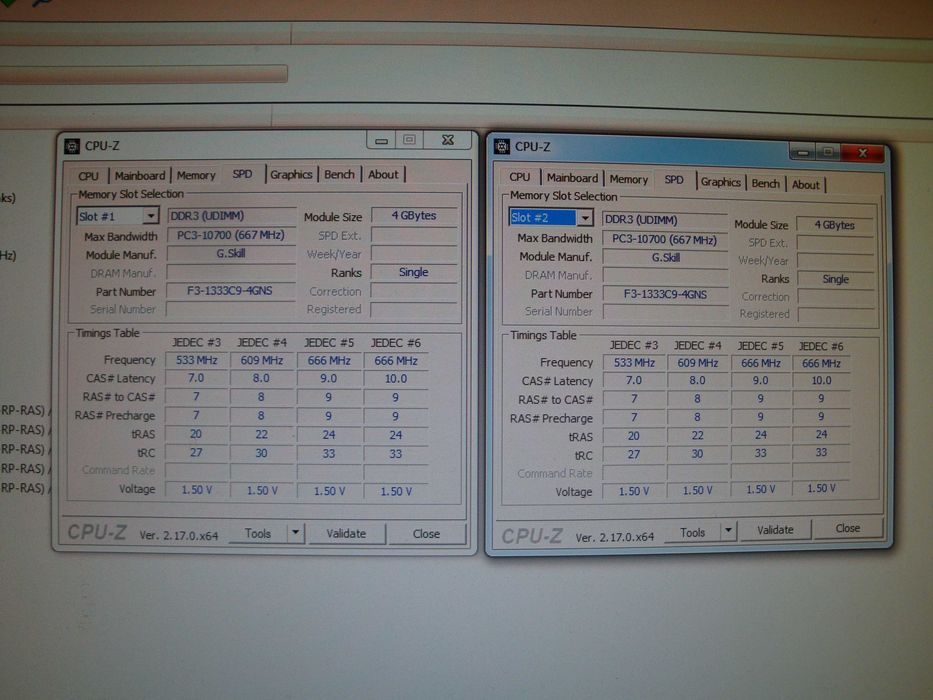This screenshot has width=933, height=700.
Task: Click the progress bar in the background window
Action: click(x=143, y=74)
